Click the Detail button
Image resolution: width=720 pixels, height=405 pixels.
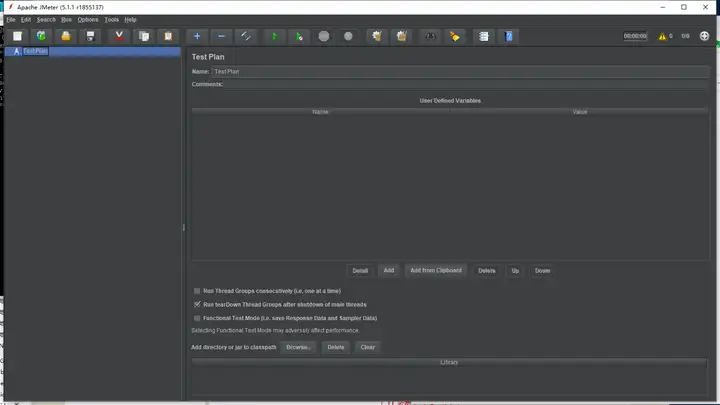point(360,270)
